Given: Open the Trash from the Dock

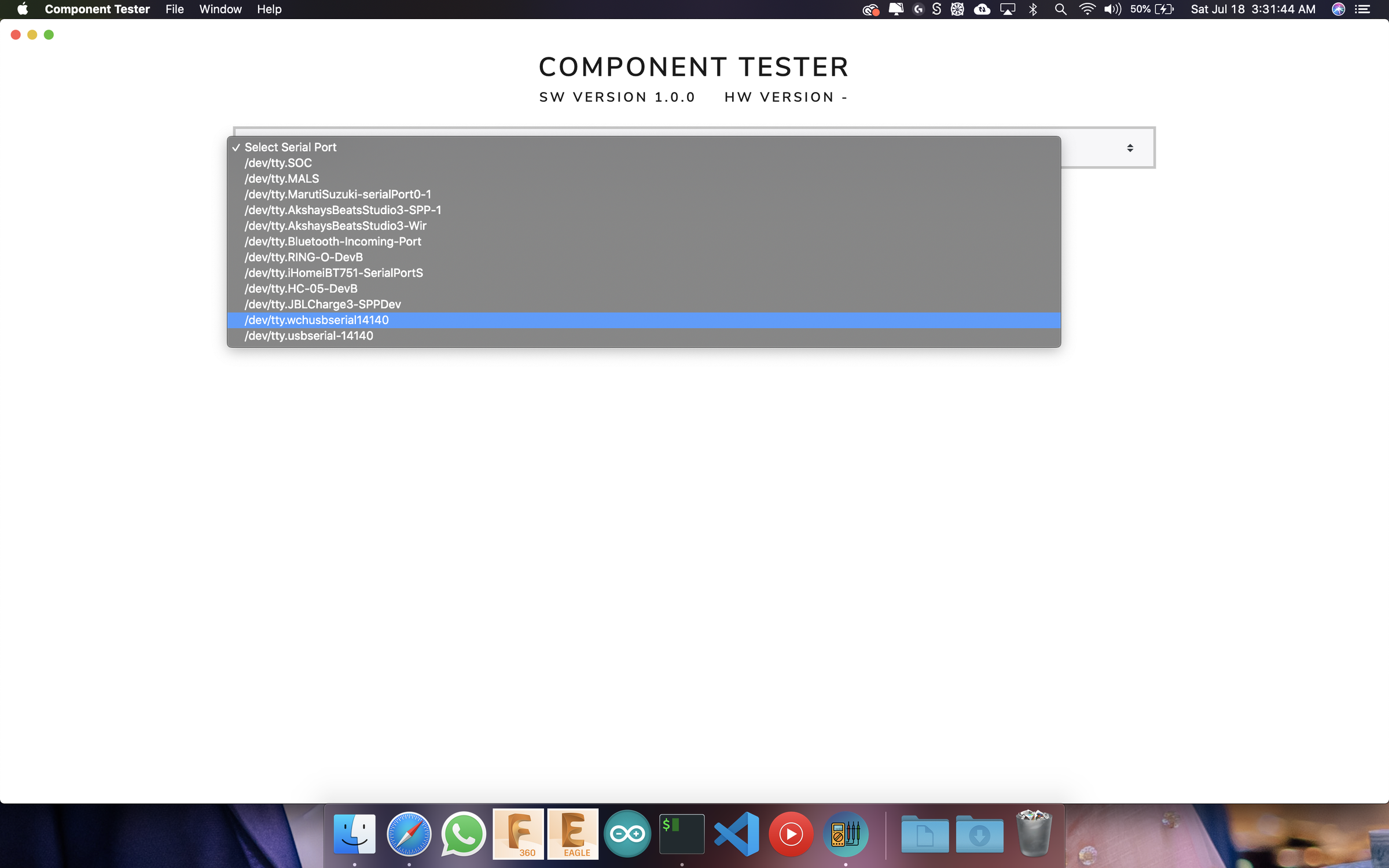Looking at the screenshot, I should click(1034, 833).
